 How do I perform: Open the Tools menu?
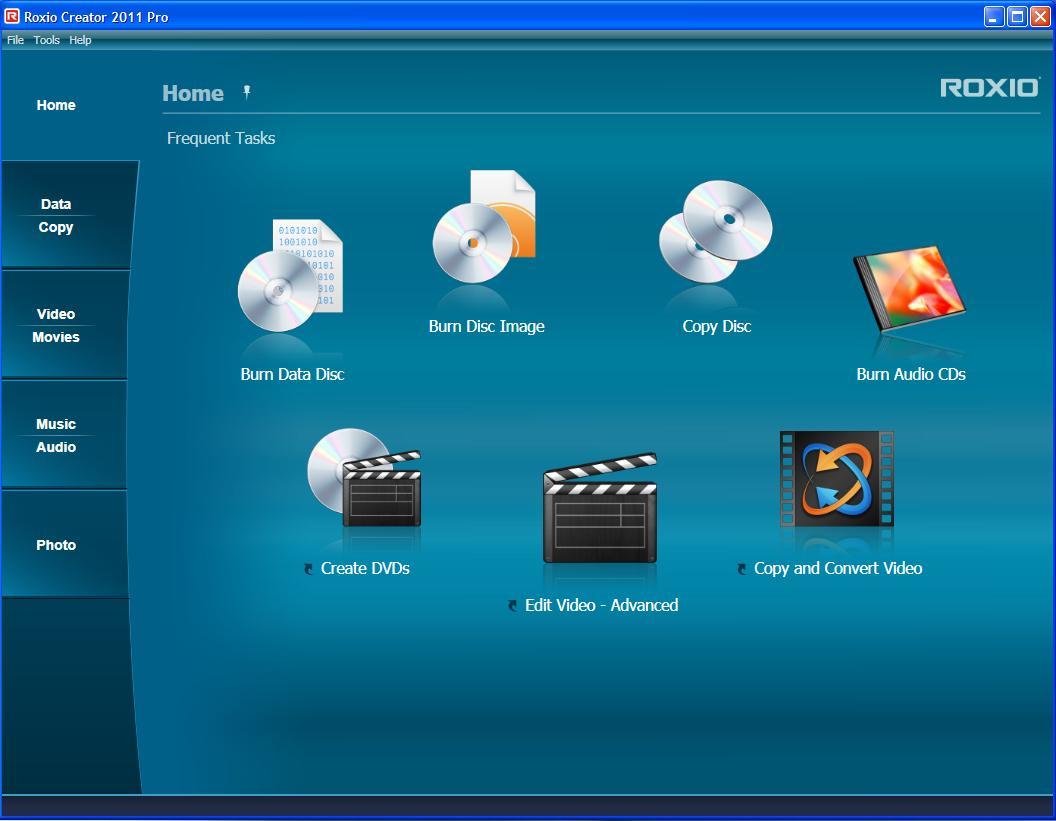coord(46,40)
